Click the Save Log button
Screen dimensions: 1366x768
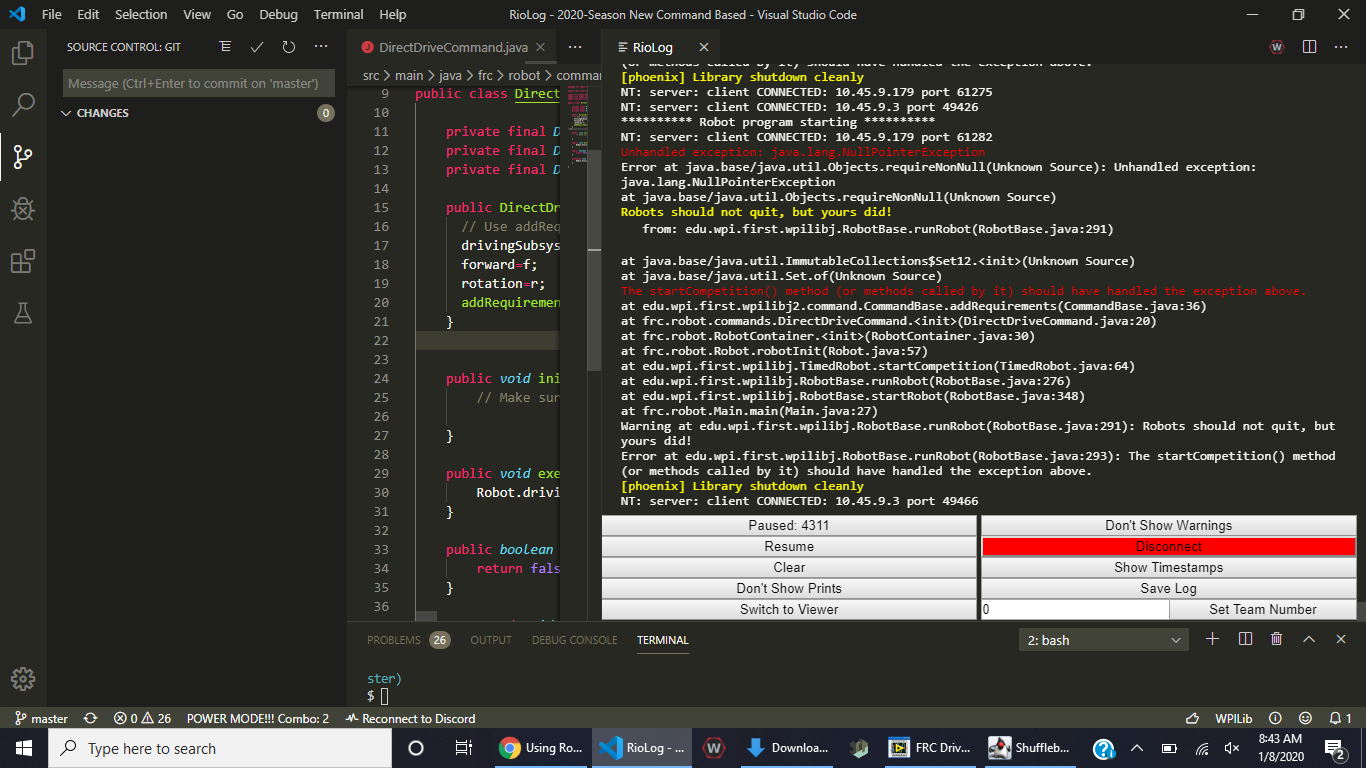(x=1168, y=588)
